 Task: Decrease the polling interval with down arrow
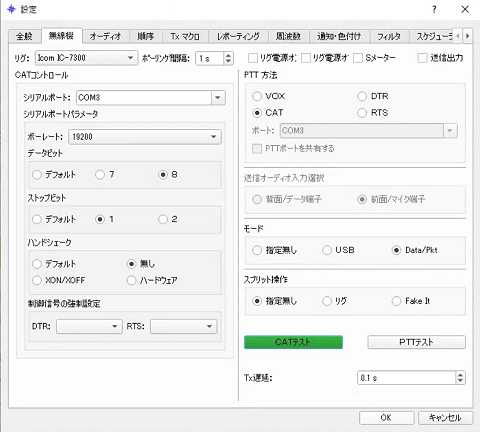[228, 61]
